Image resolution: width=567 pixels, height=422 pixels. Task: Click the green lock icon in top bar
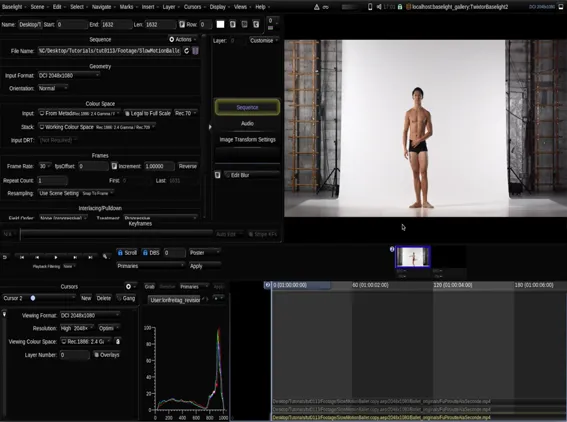click(x=400, y=7)
